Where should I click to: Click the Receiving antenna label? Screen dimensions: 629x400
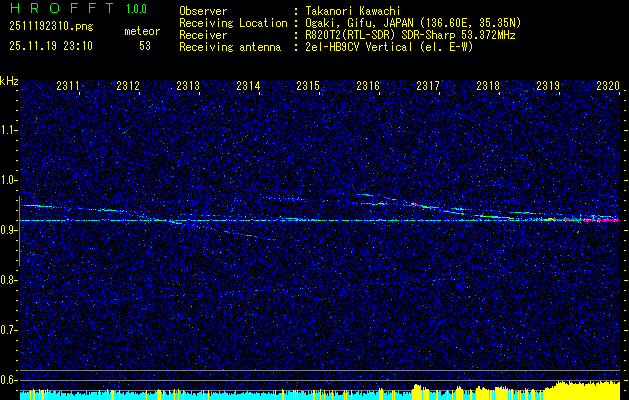pyautogui.click(x=230, y=47)
